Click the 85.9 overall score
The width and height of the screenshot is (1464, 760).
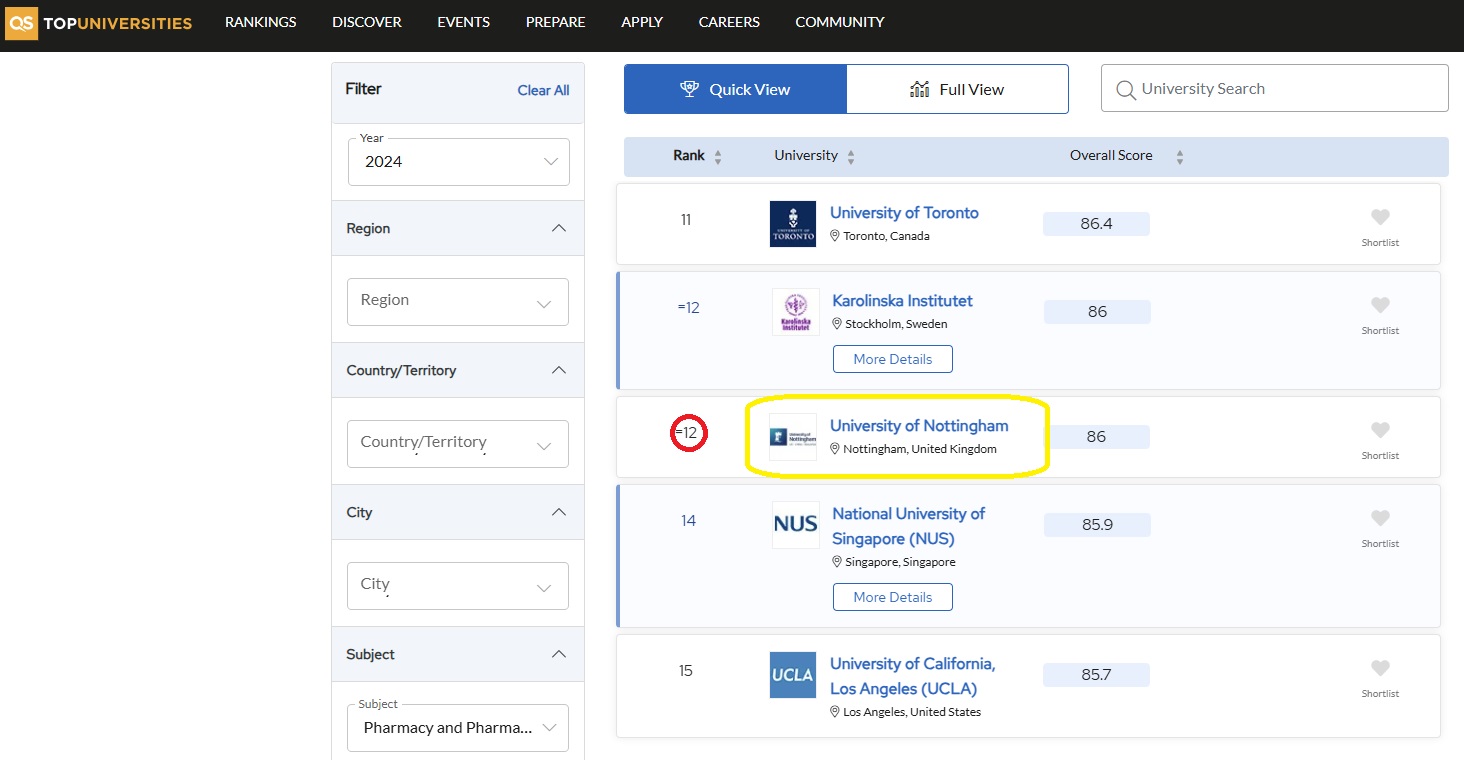coord(1097,524)
